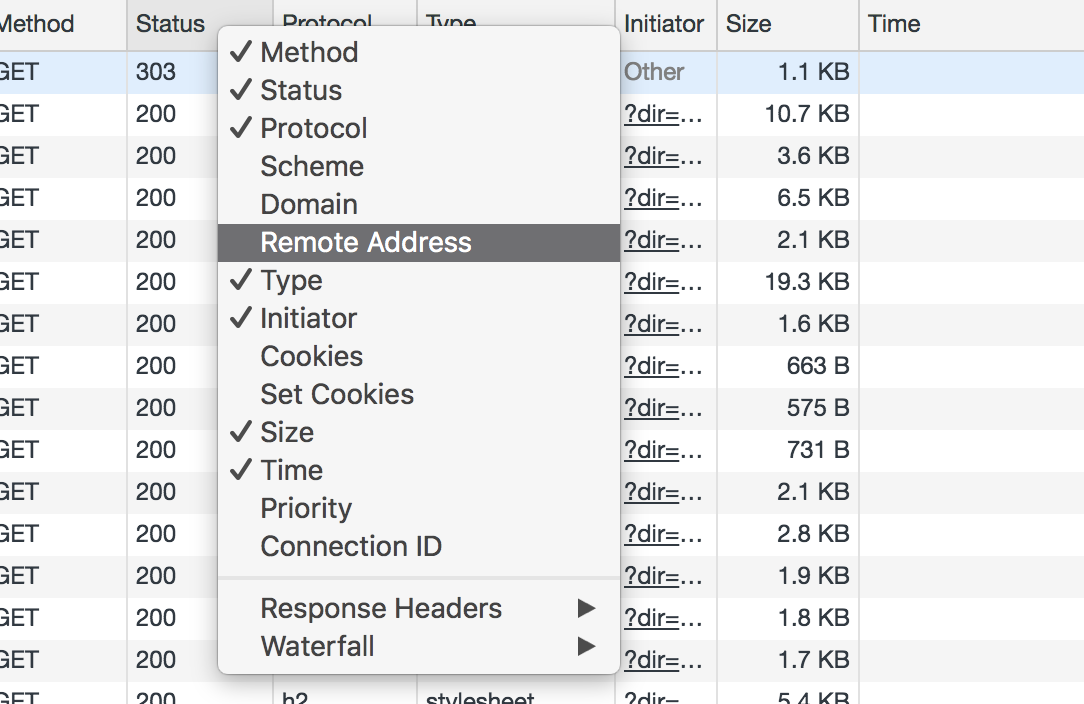Open the initiator link for 10.7 KB request
Image resolution: width=1084 pixels, height=704 pixels.
point(663,114)
